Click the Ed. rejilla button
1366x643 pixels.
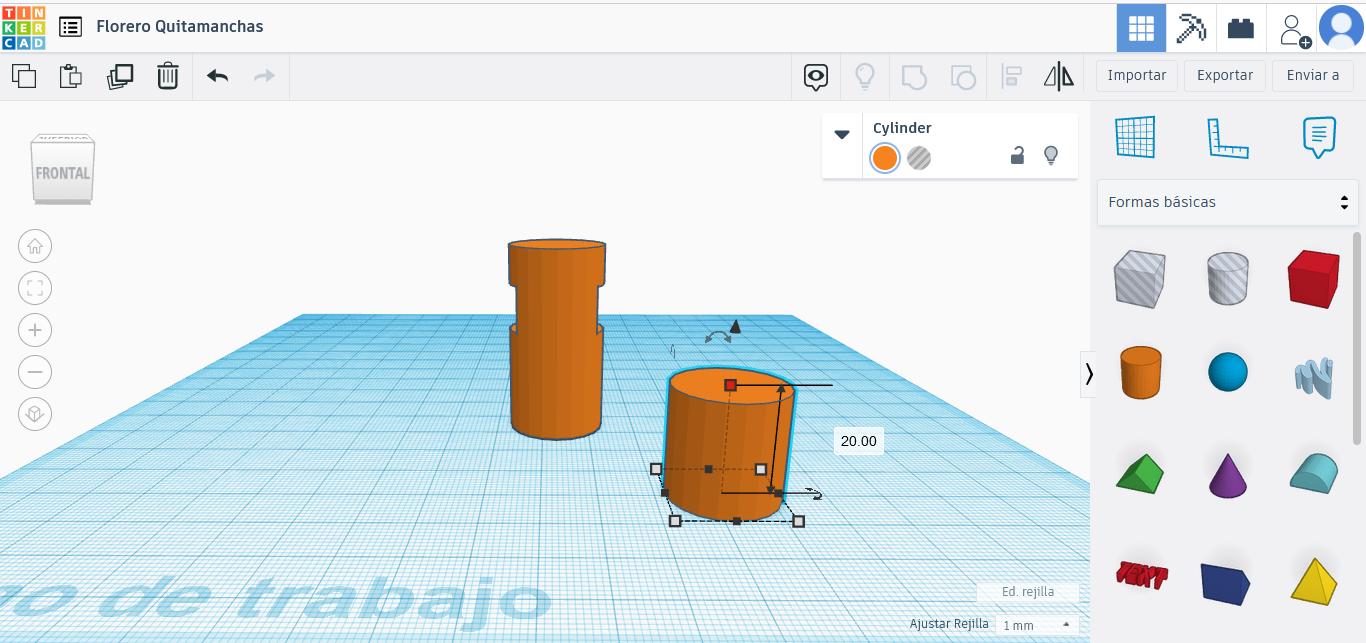(1028, 592)
